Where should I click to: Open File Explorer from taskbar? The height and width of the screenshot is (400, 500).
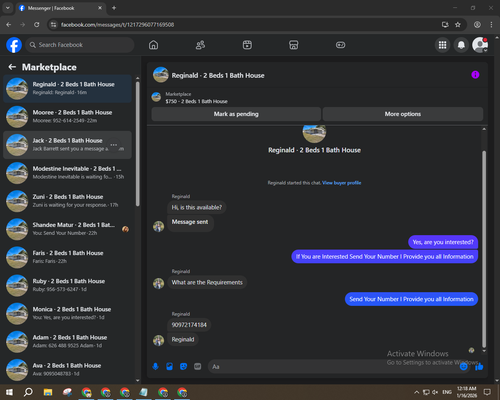tap(48, 392)
